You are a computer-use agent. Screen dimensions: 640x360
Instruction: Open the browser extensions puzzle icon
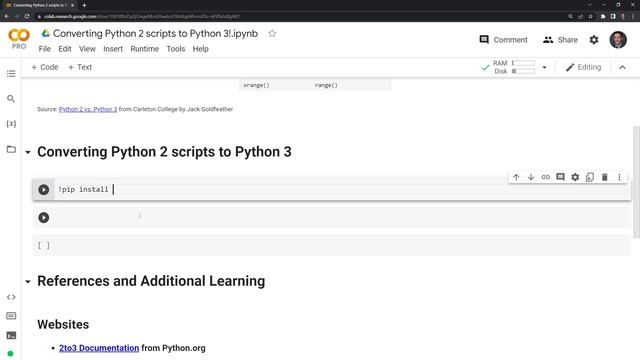603,16
